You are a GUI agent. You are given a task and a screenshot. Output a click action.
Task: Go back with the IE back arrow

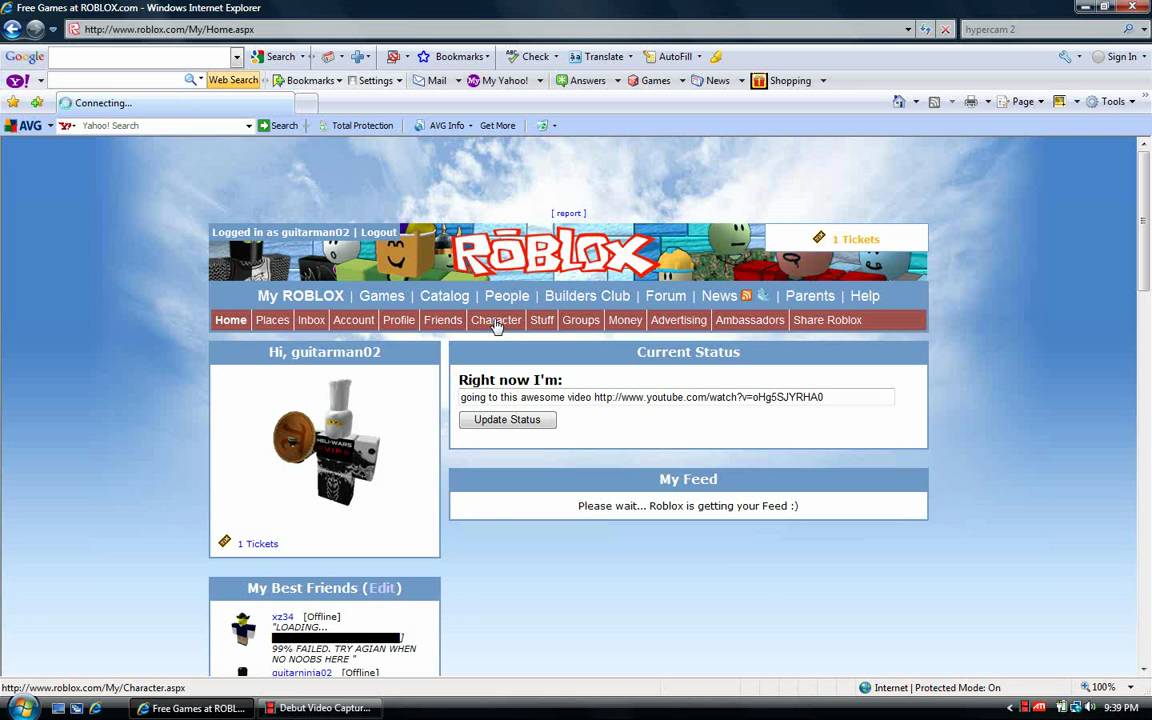12,29
